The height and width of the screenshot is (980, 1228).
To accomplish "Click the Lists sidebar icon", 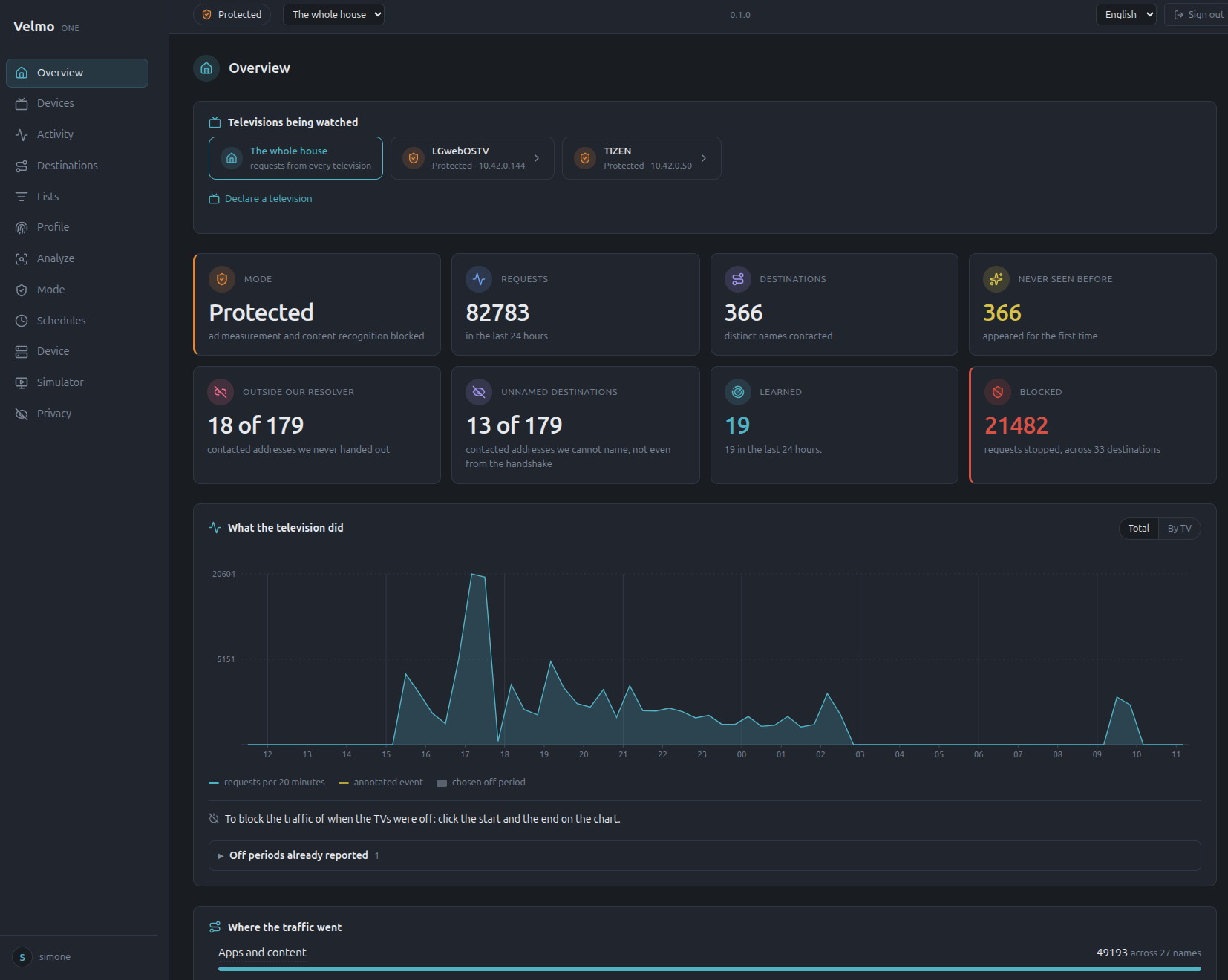I will pyautogui.click(x=22, y=197).
